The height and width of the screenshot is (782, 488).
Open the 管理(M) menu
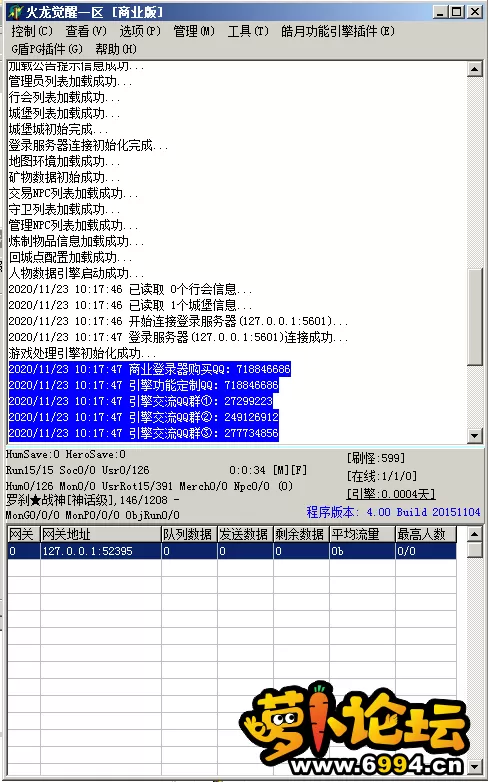pos(194,31)
